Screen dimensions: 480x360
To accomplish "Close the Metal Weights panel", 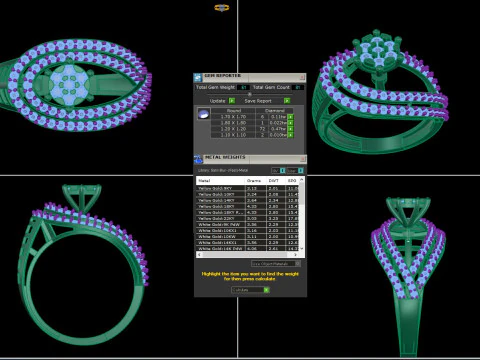I will 303,159.
